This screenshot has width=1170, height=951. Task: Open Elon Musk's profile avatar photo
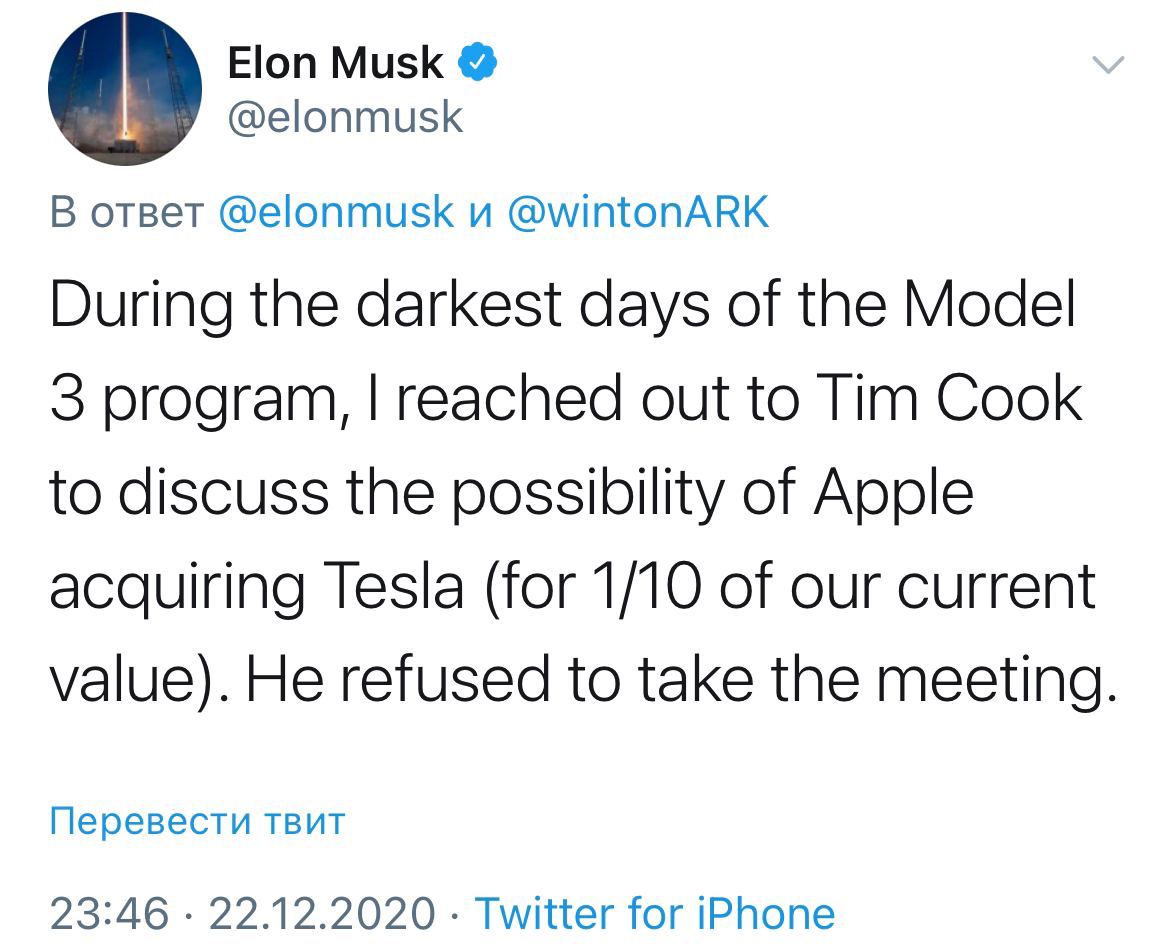125,89
